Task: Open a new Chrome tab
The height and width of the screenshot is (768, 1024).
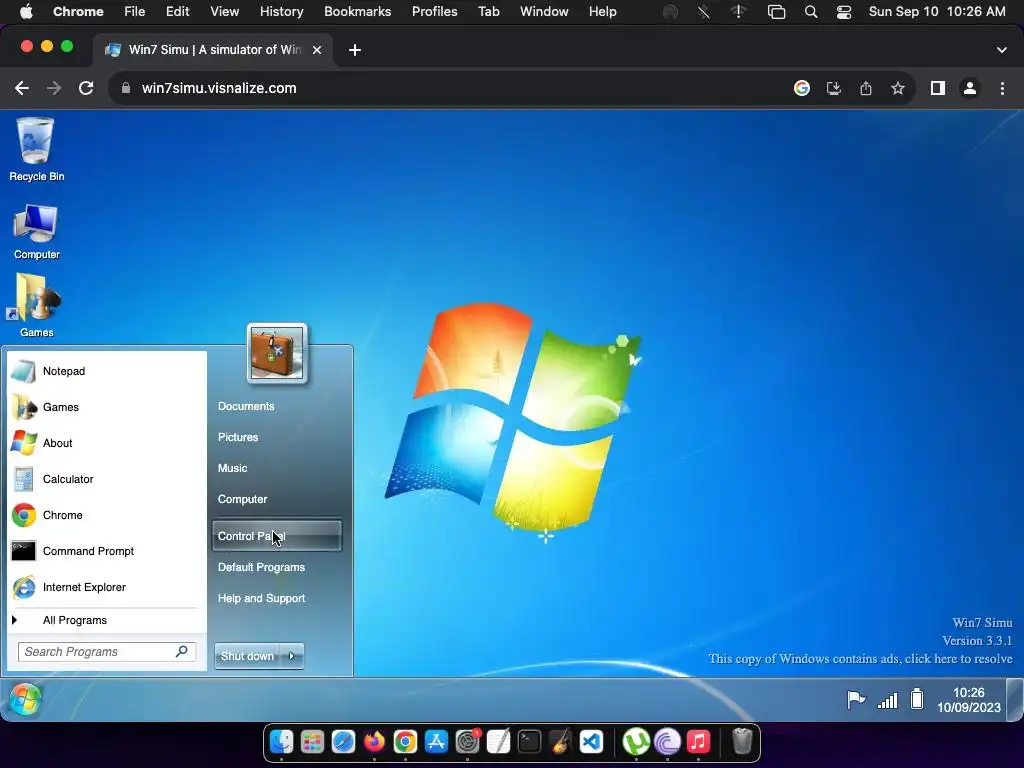Action: pyautogui.click(x=355, y=50)
